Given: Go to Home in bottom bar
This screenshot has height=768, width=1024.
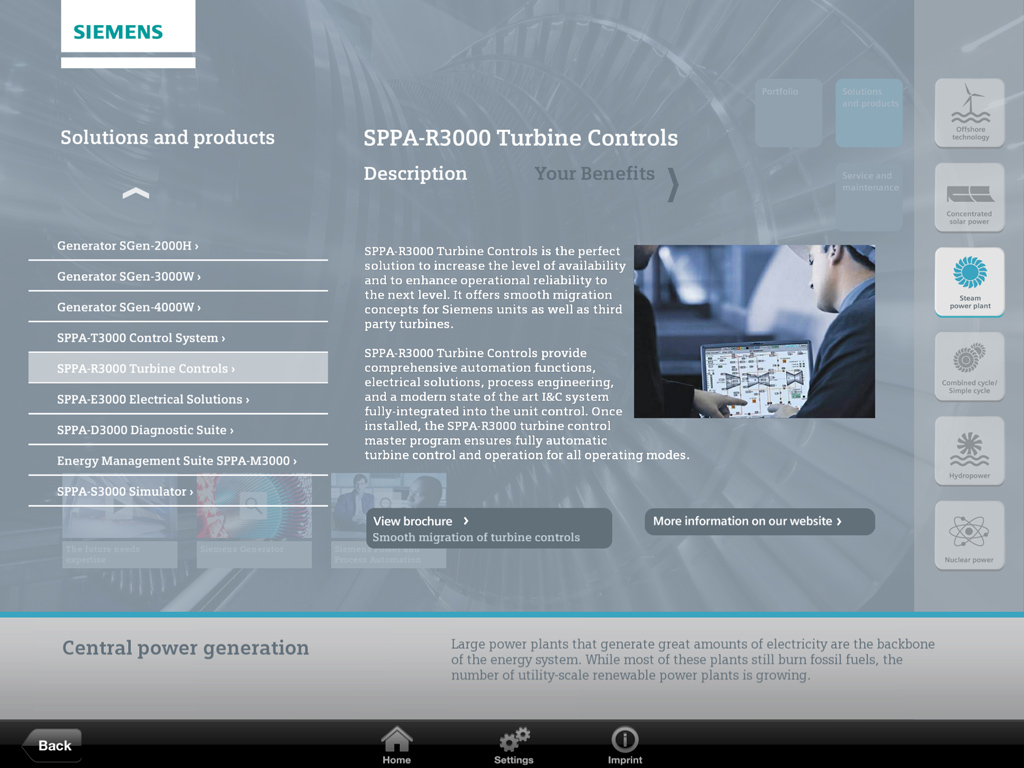Looking at the screenshot, I should pyautogui.click(x=396, y=745).
